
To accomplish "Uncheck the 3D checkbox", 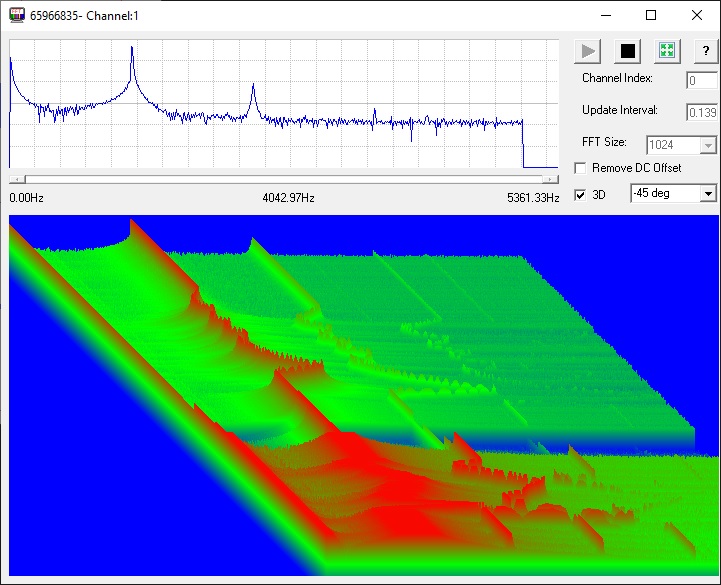I will [580, 195].
